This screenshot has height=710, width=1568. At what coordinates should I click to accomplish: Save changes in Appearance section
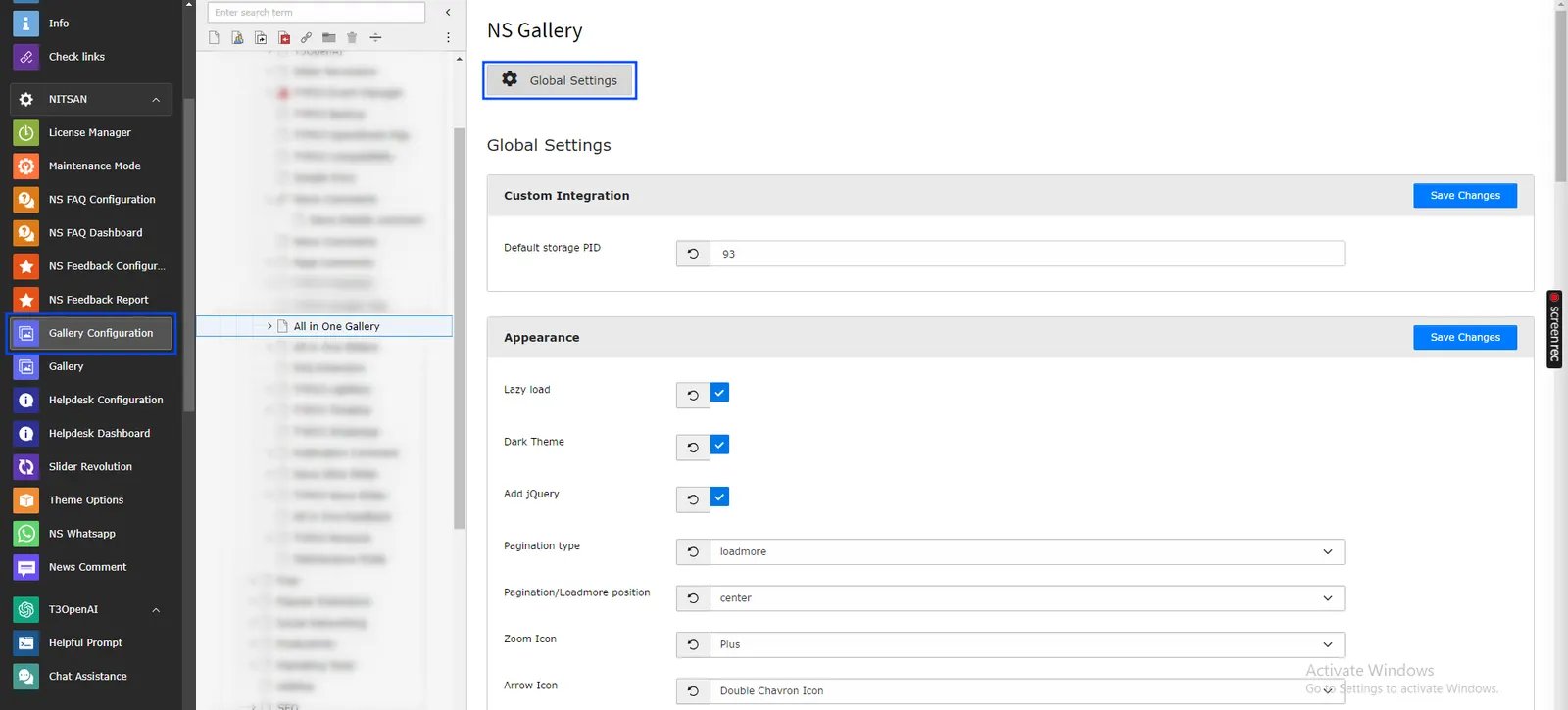[x=1464, y=338]
